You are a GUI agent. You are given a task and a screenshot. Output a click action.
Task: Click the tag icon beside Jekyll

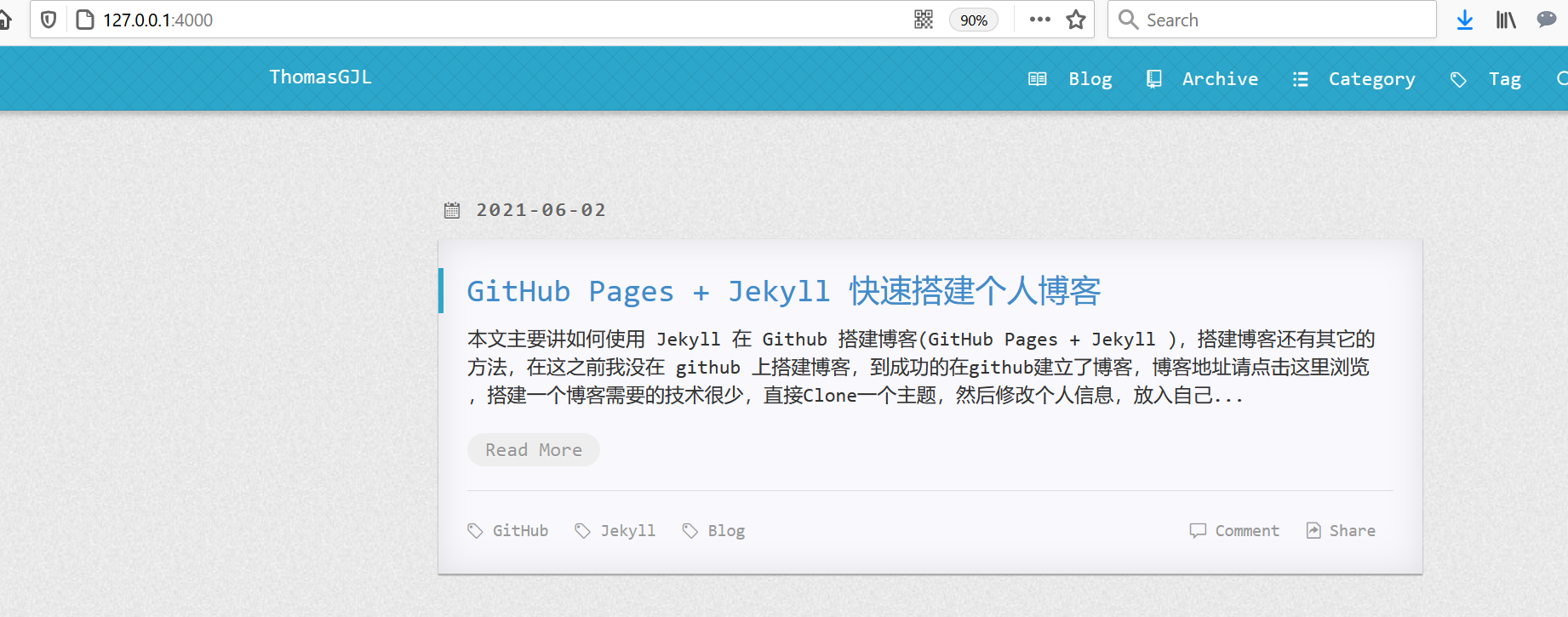coord(582,531)
